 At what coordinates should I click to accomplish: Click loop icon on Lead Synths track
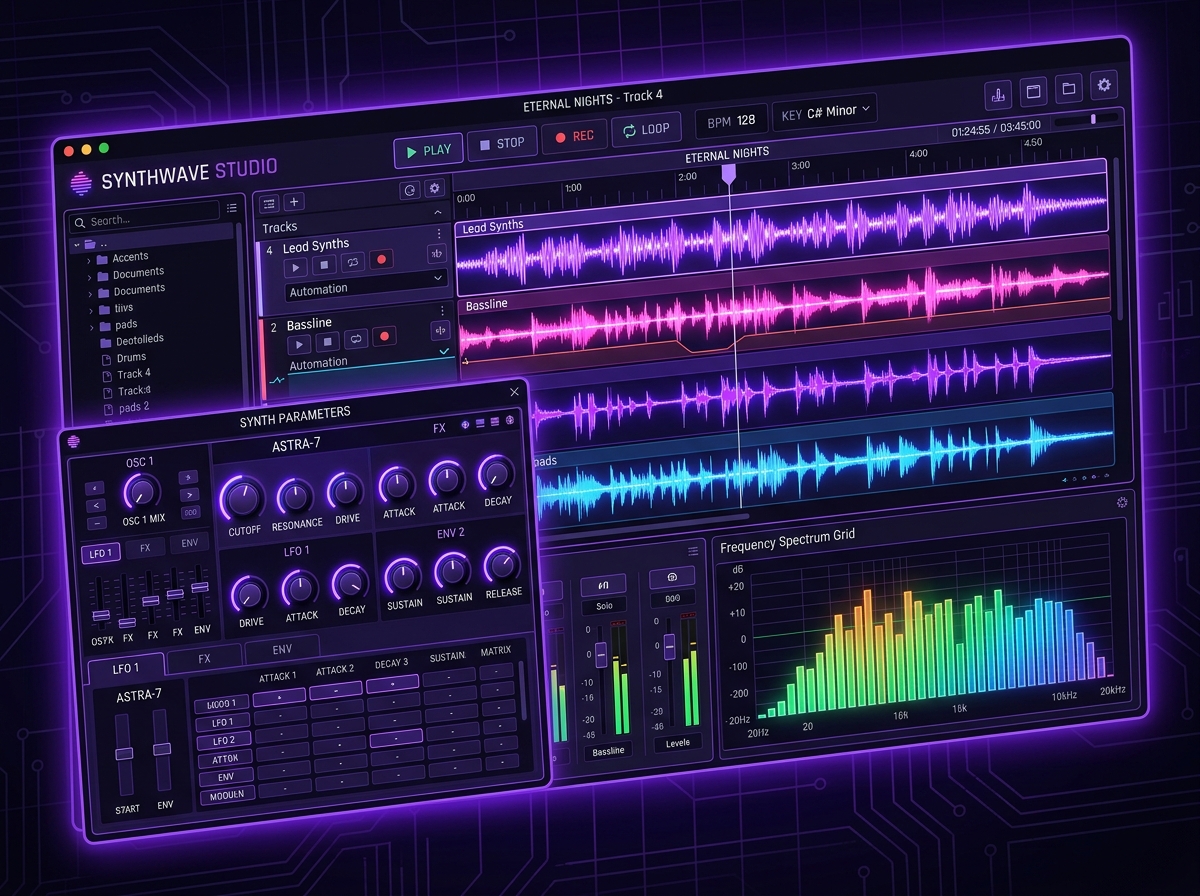click(352, 262)
